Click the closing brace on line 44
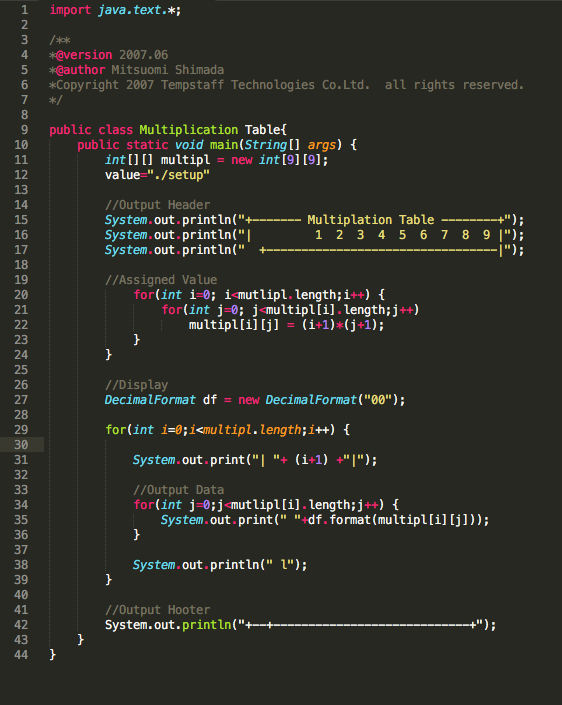The height and width of the screenshot is (705, 562). [53, 655]
